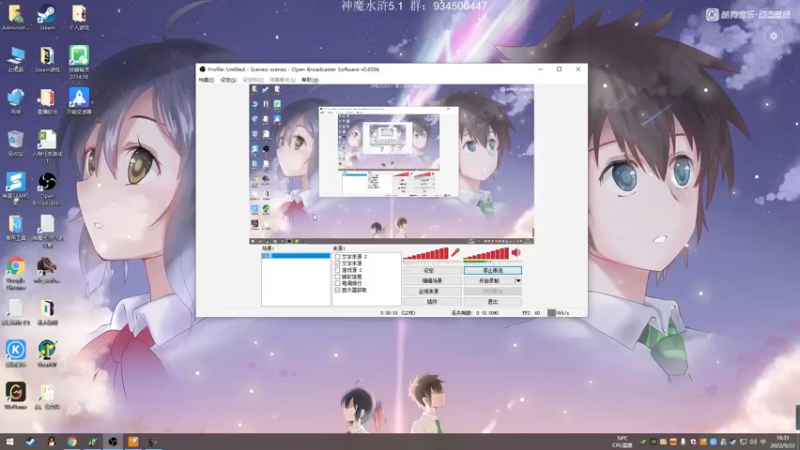
Task: Select the highlighted scene in scenes list
Action: 295,256
